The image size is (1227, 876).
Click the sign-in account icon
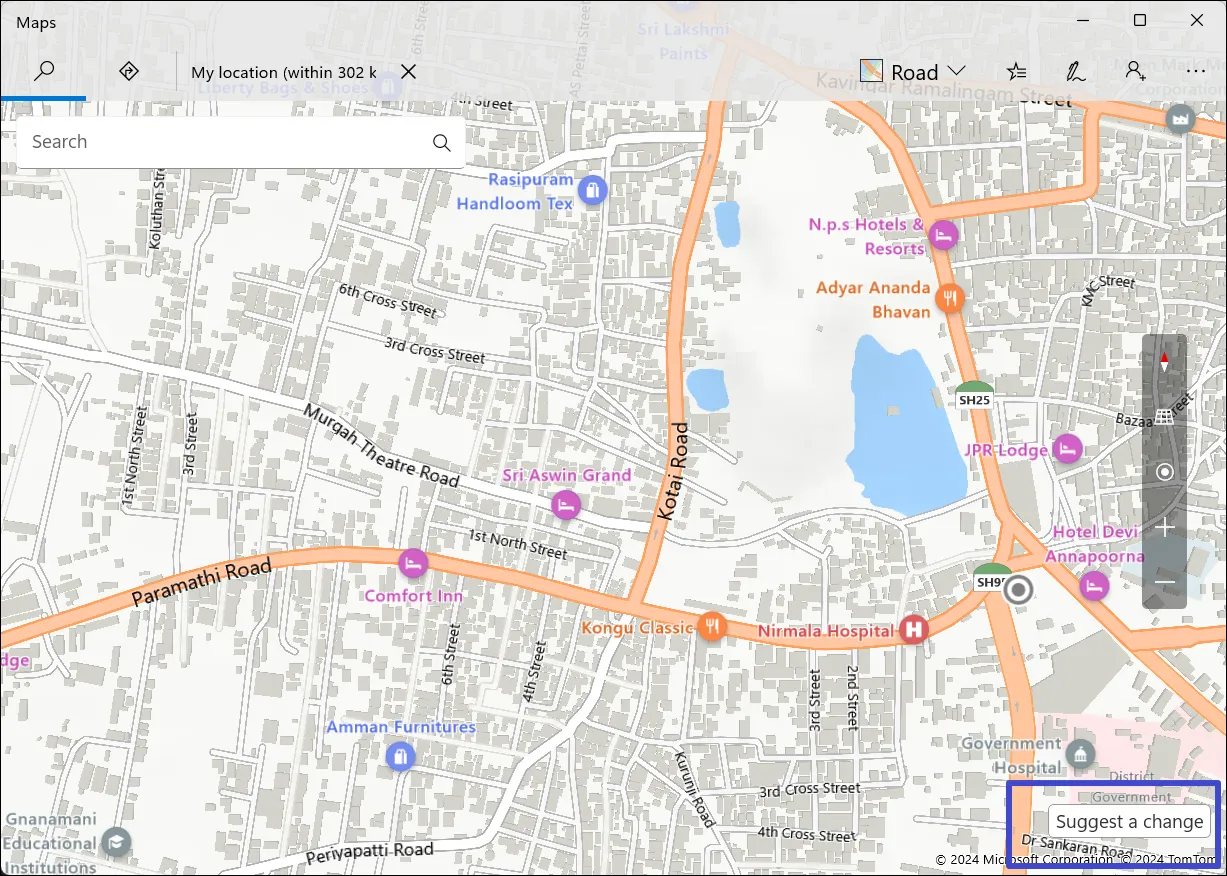pos(1135,71)
